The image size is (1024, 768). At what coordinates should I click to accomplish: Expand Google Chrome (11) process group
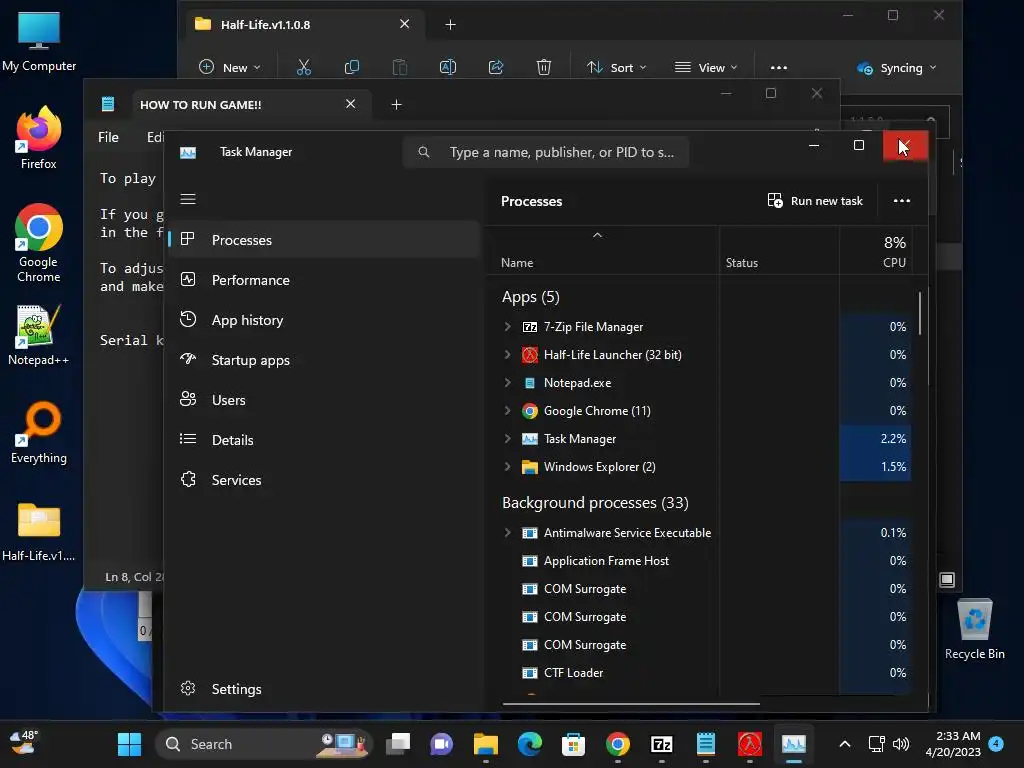507,411
